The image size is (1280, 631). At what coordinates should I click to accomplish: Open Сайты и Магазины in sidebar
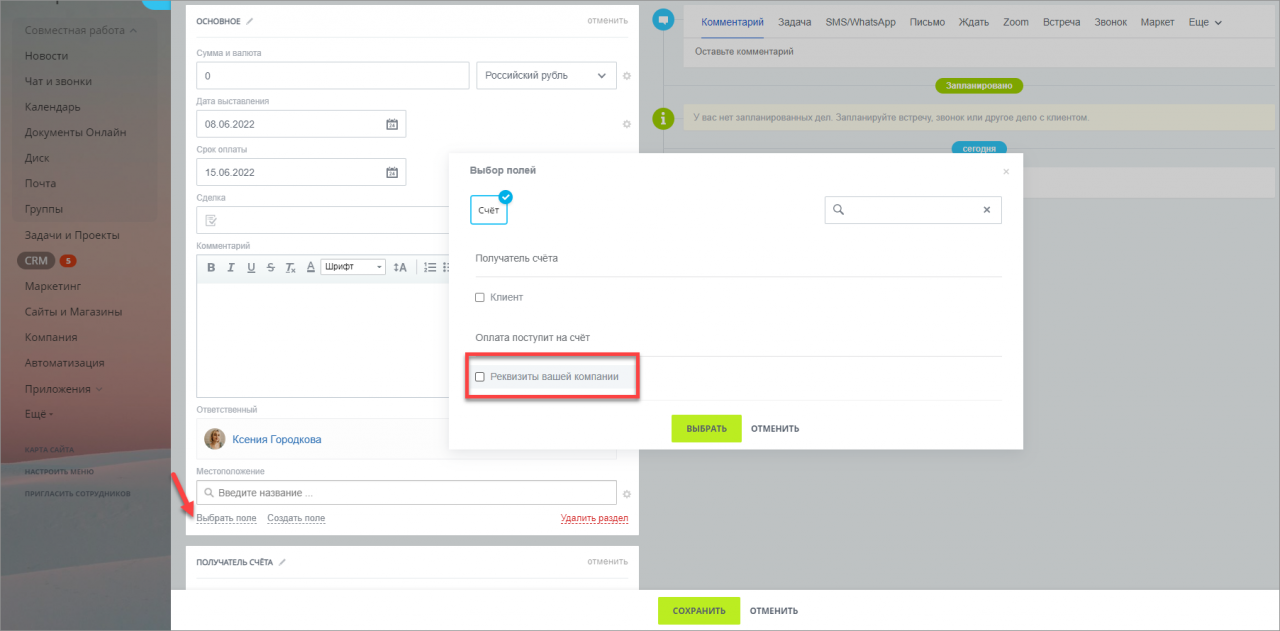click(x=74, y=312)
